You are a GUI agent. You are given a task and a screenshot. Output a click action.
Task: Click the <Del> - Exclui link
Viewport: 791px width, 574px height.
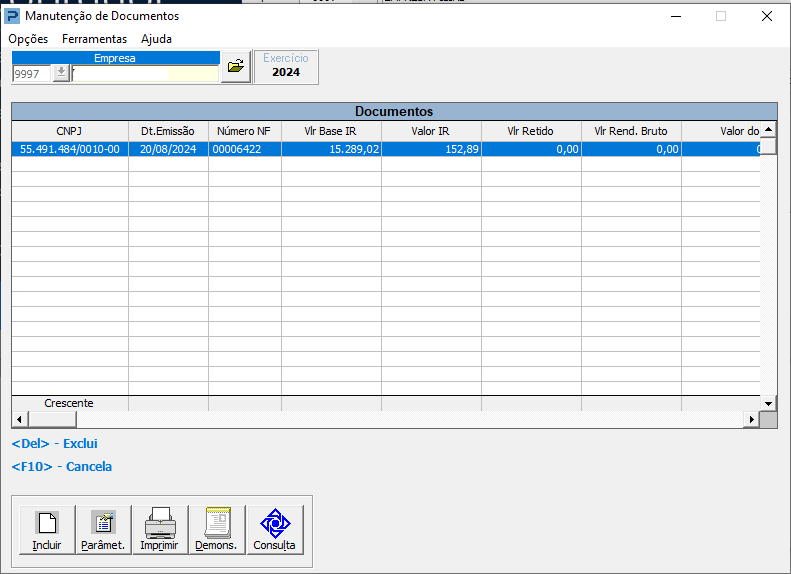point(54,443)
